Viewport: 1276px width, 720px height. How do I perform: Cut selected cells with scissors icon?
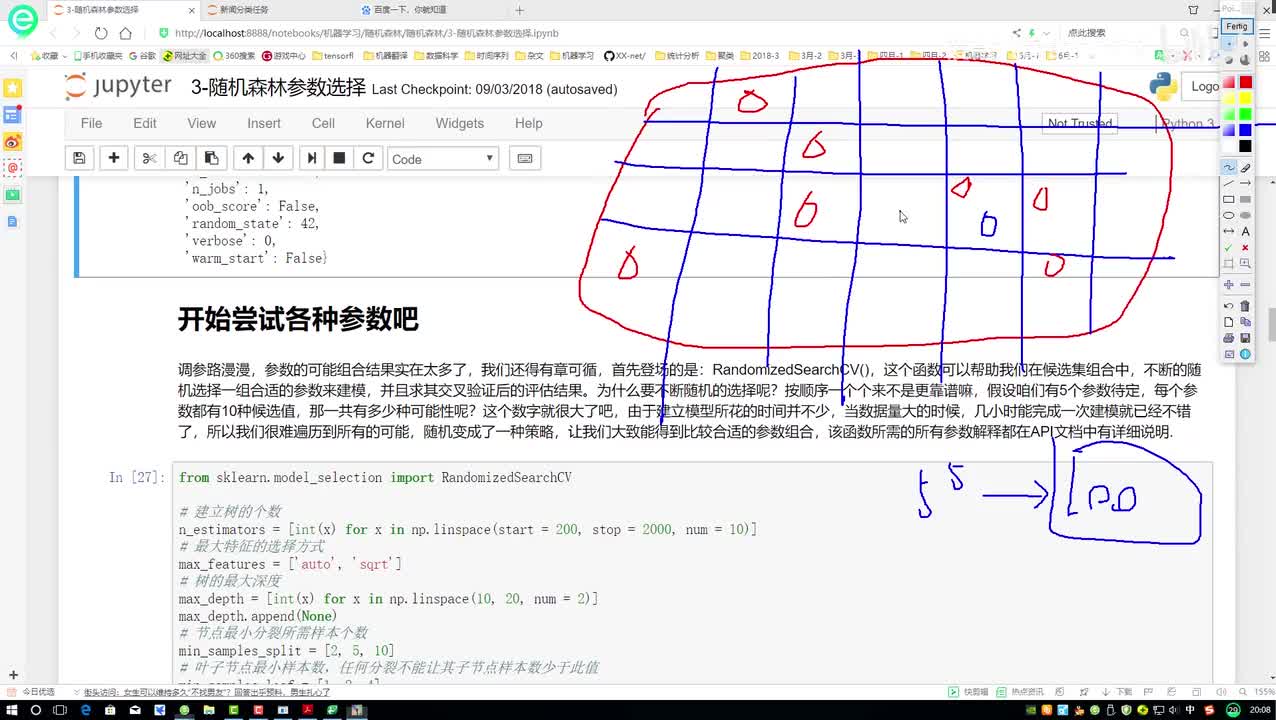pyautogui.click(x=149, y=158)
